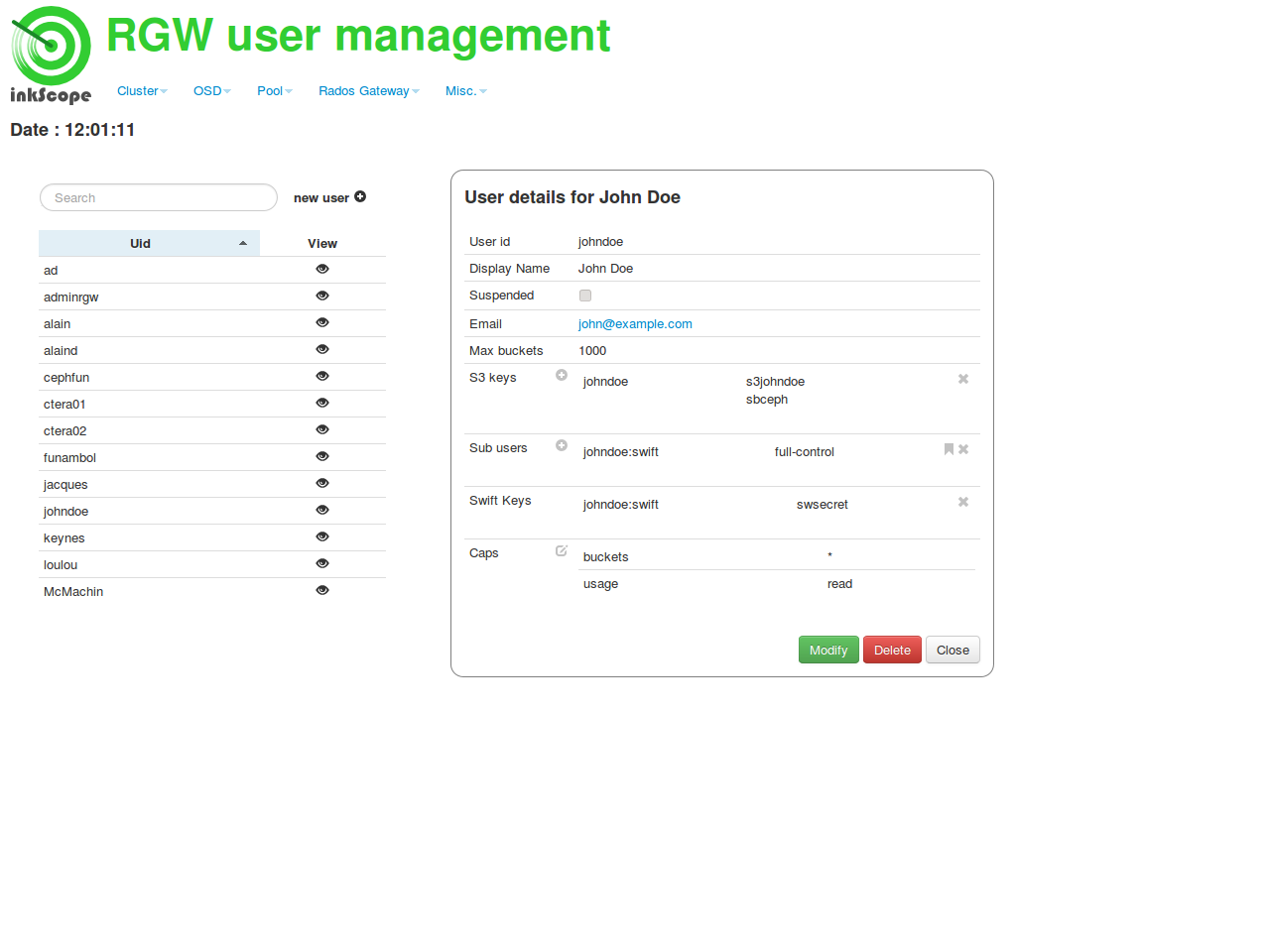1270x952 pixels.
Task: Edit the user Caps
Action: tap(562, 550)
